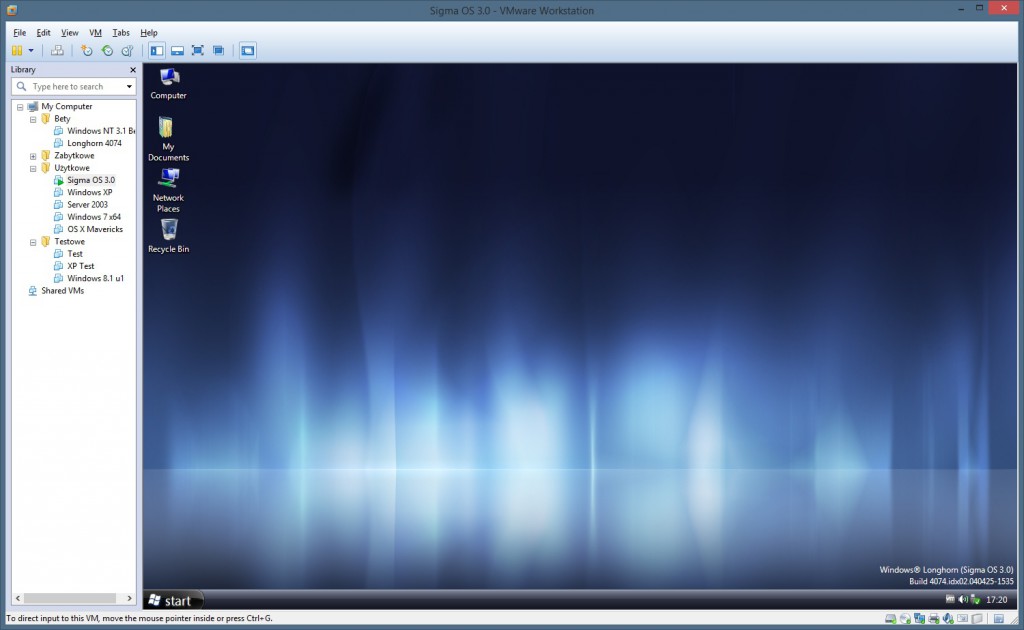Open the Tabs menu
This screenshot has width=1024, height=630.
pyautogui.click(x=121, y=33)
